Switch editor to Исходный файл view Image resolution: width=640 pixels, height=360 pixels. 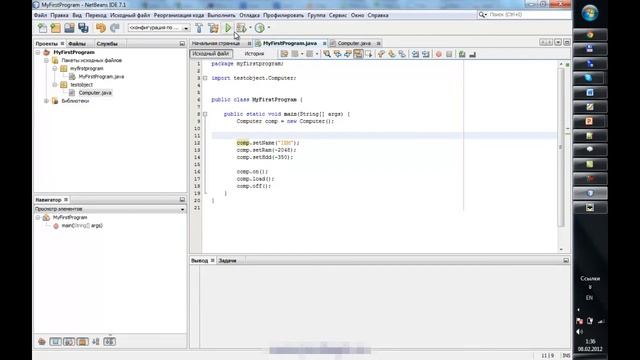(211, 54)
